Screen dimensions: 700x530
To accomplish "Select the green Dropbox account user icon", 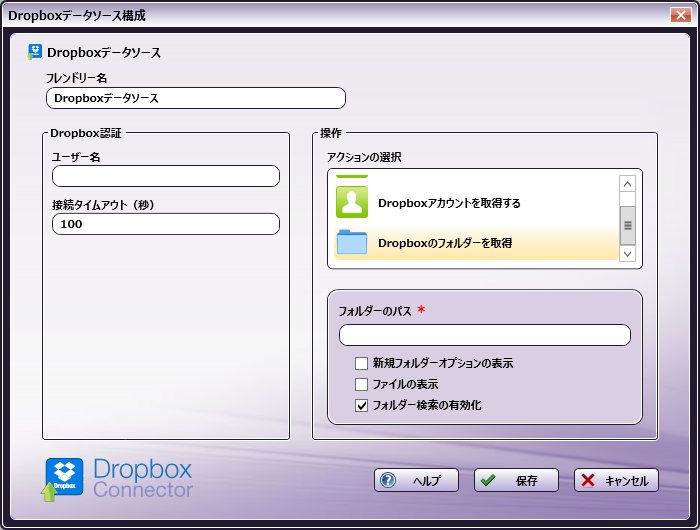I will [352, 202].
